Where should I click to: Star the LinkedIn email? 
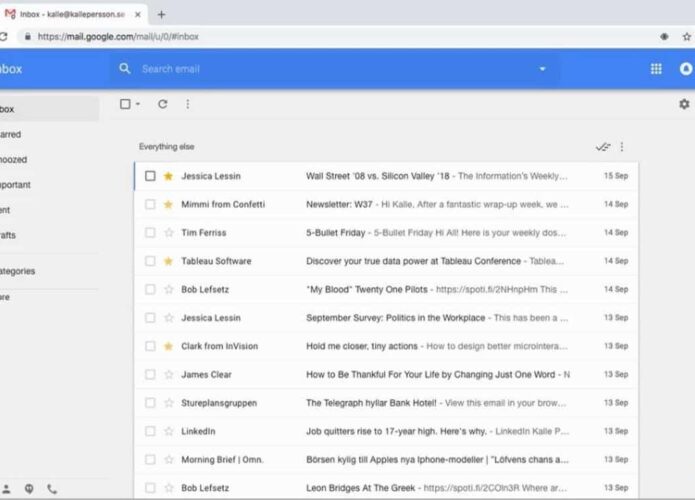click(168, 431)
